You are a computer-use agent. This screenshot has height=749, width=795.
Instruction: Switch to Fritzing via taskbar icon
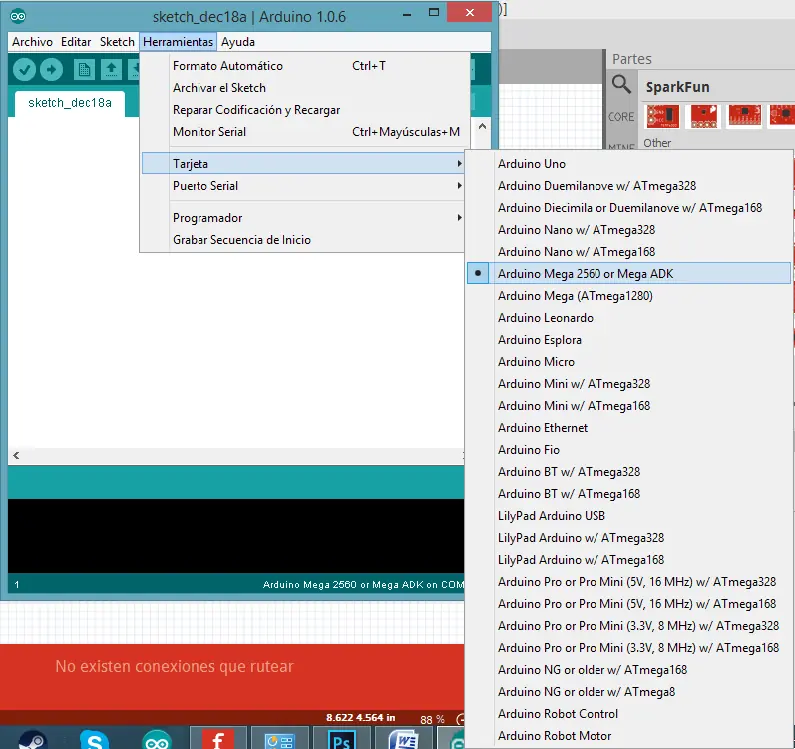pyautogui.click(x=218, y=739)
